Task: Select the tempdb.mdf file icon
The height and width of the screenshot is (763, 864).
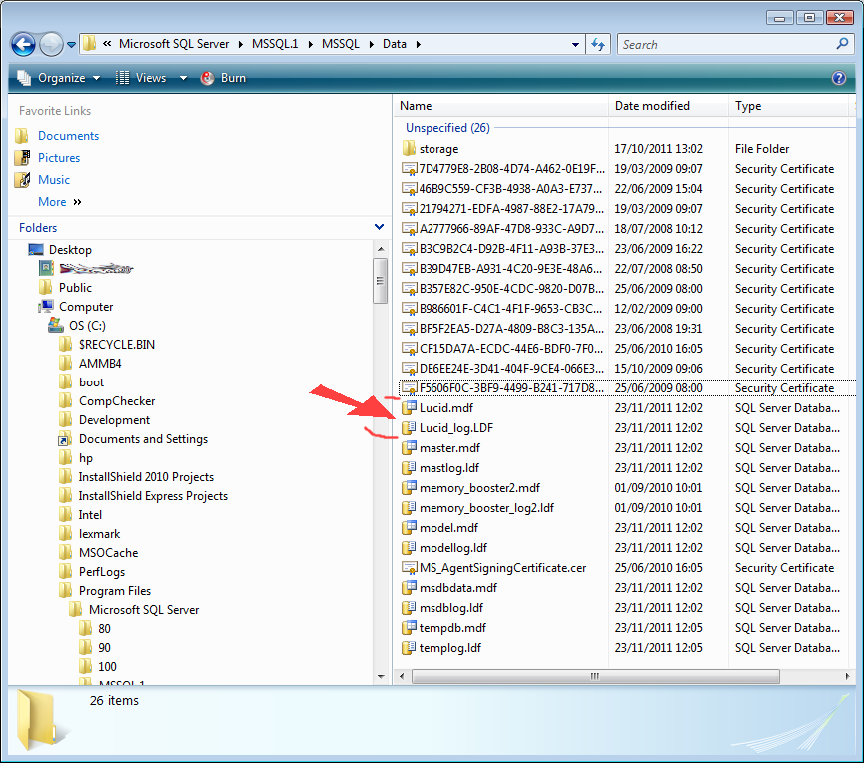Action: tap(409, 627)
